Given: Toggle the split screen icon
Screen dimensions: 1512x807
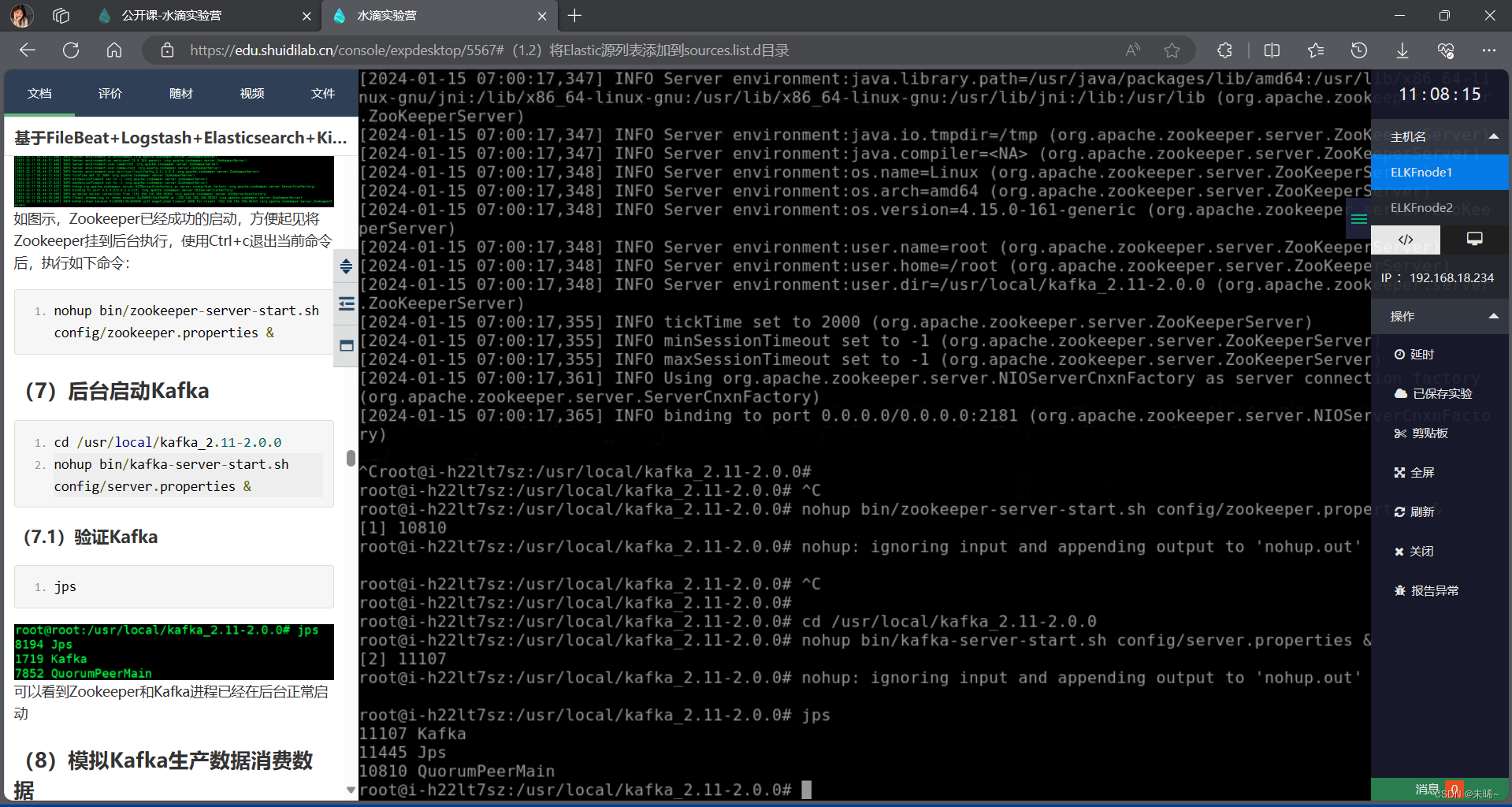Looking at the screenshot, I should [x=1272, y=50].
